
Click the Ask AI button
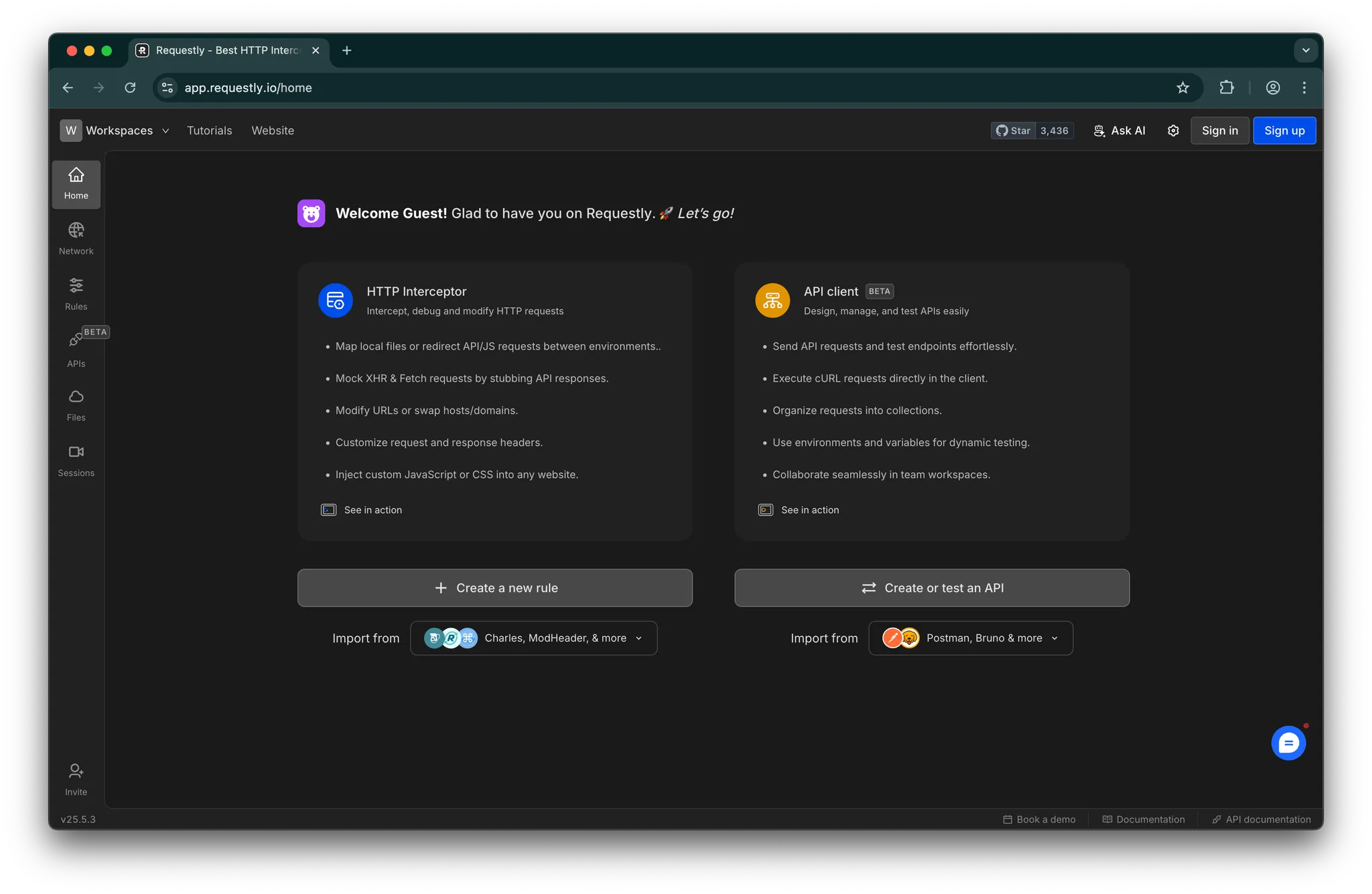click(x=1119, y=131)
